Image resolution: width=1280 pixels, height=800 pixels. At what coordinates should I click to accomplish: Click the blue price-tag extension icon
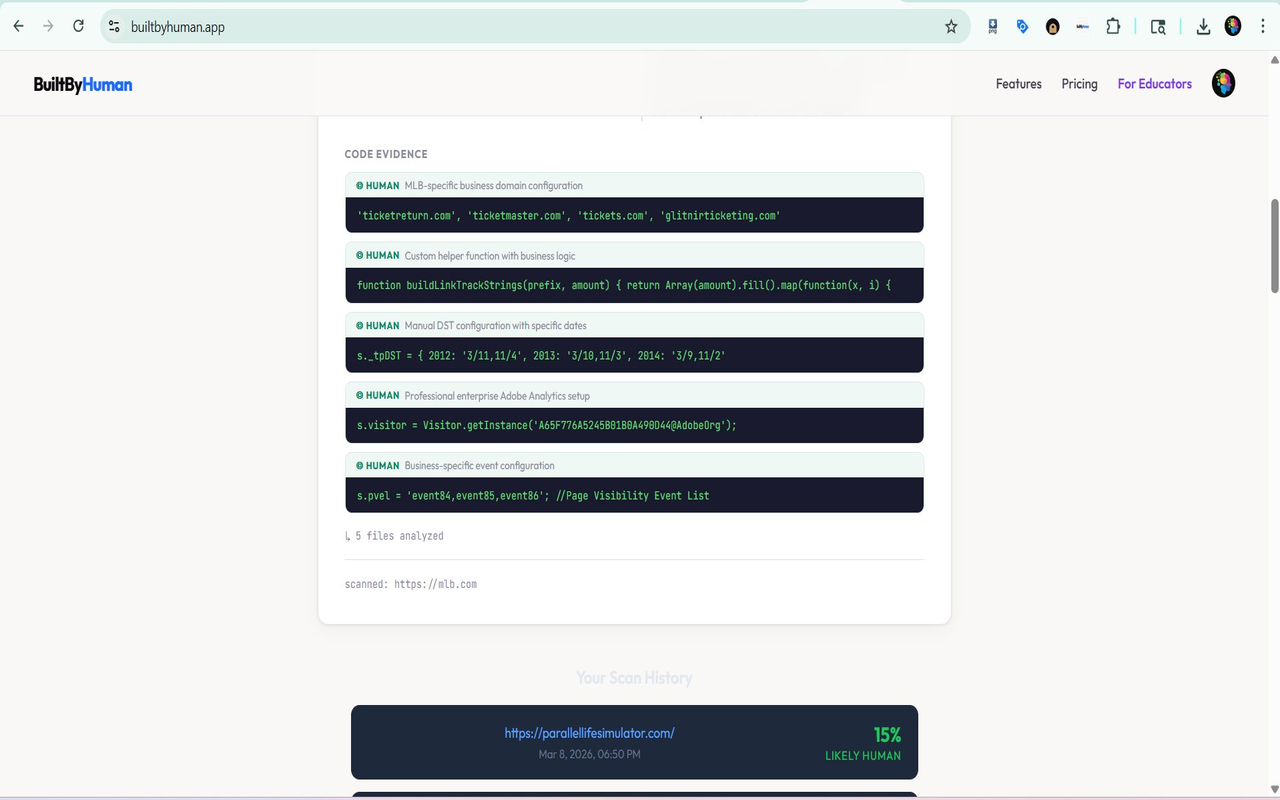(x=1022, y=26)
